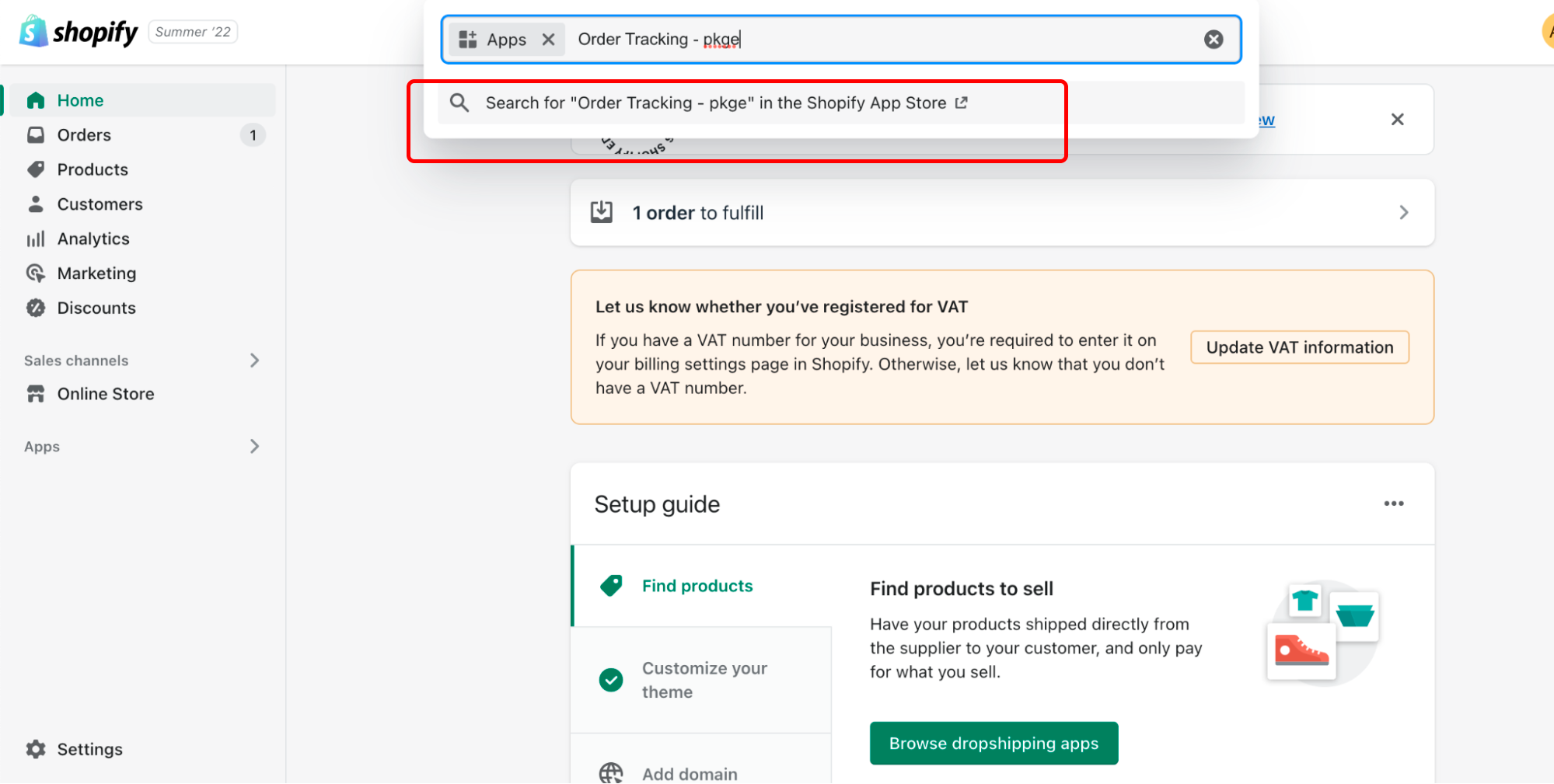Click the Orders count badge 1
1554x784 pixels.
pos(253,135)
